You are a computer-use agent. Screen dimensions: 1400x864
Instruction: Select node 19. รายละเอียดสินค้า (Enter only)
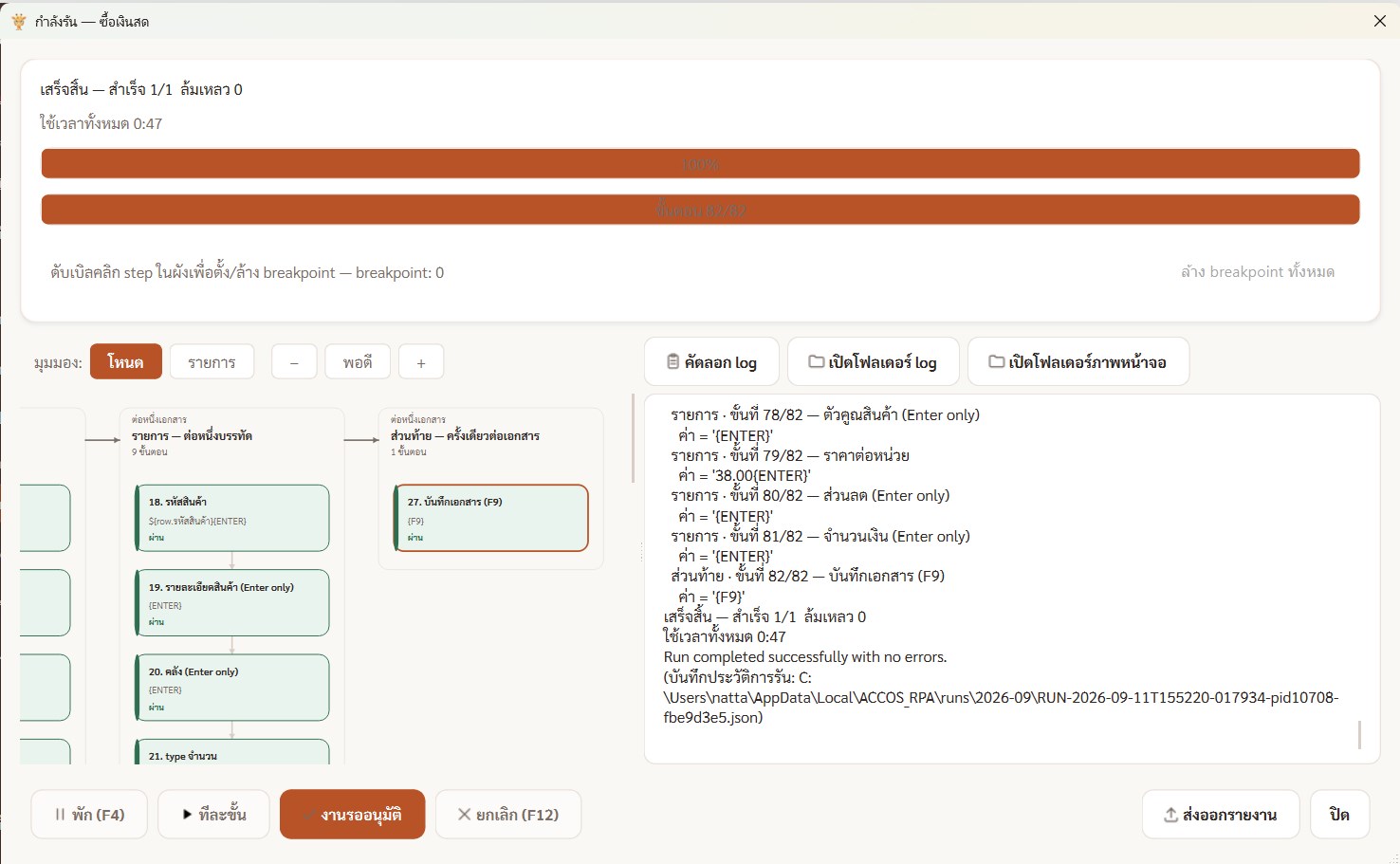coord(232,602)
